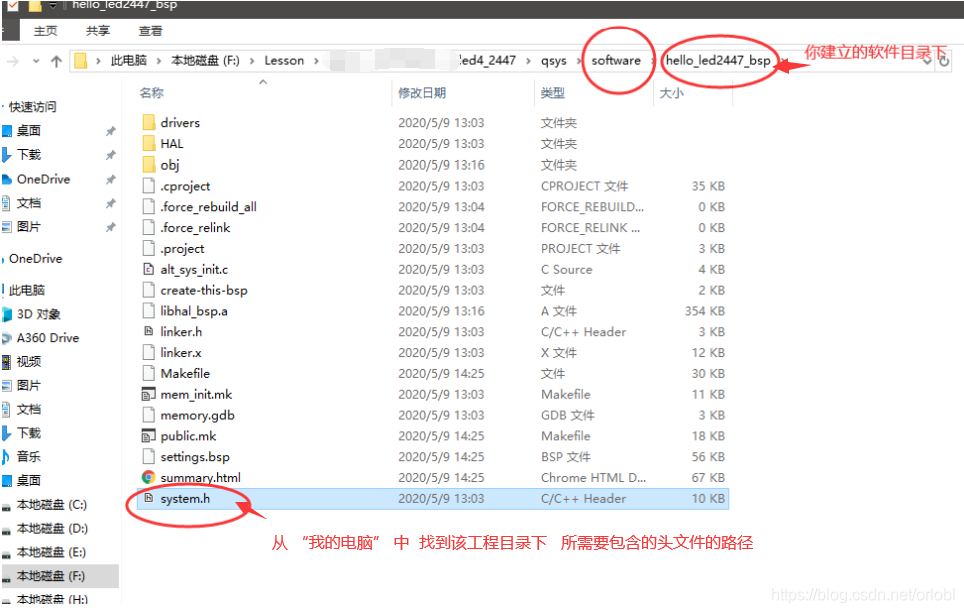Image resolution: width=964 pixels, height=613 pixels.
Task: Go up one folder level arrow
Action: click(x=57, y=61)
